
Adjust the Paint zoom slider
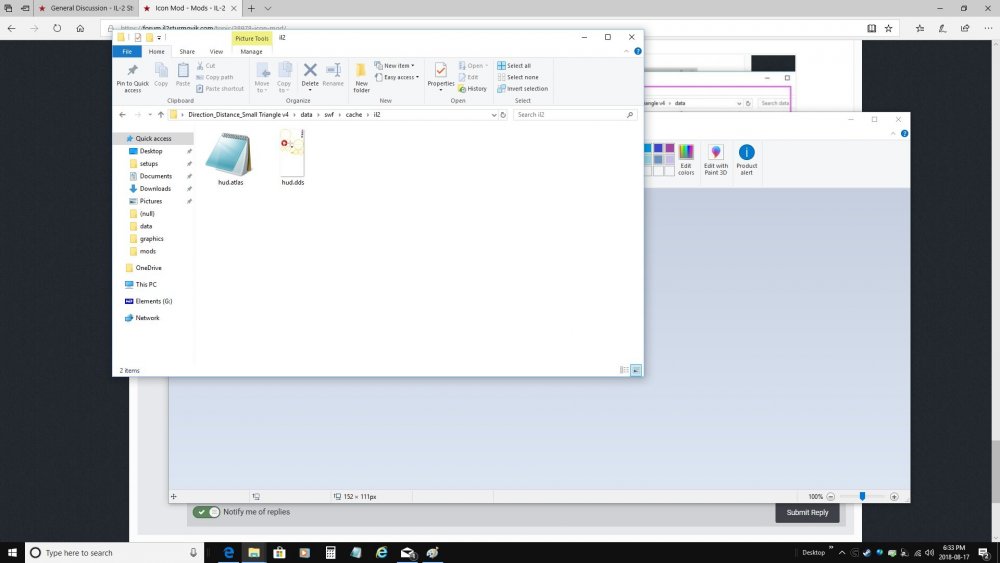(862, 496)
